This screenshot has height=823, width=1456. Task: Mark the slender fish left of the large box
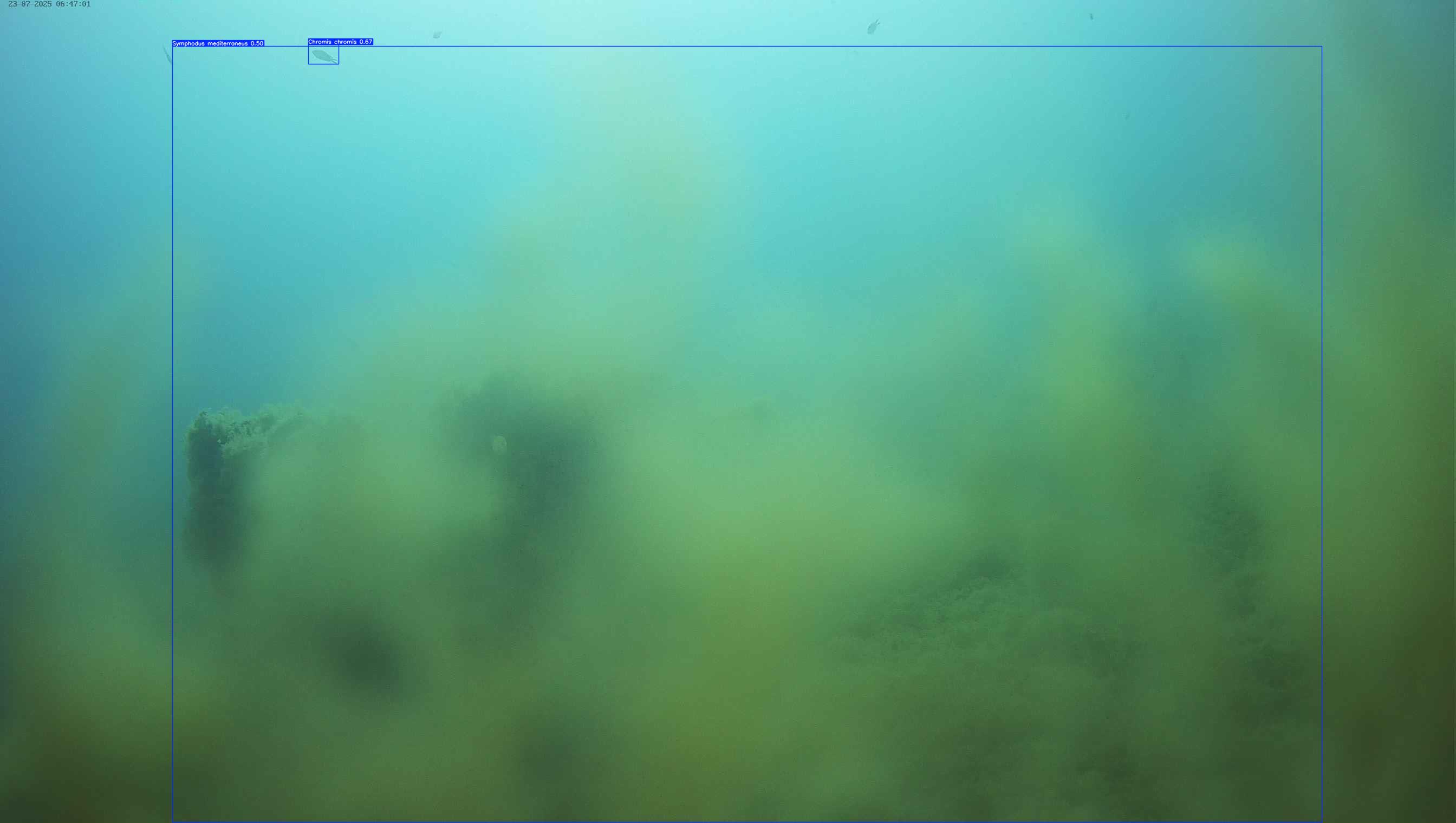pos(167,55)
